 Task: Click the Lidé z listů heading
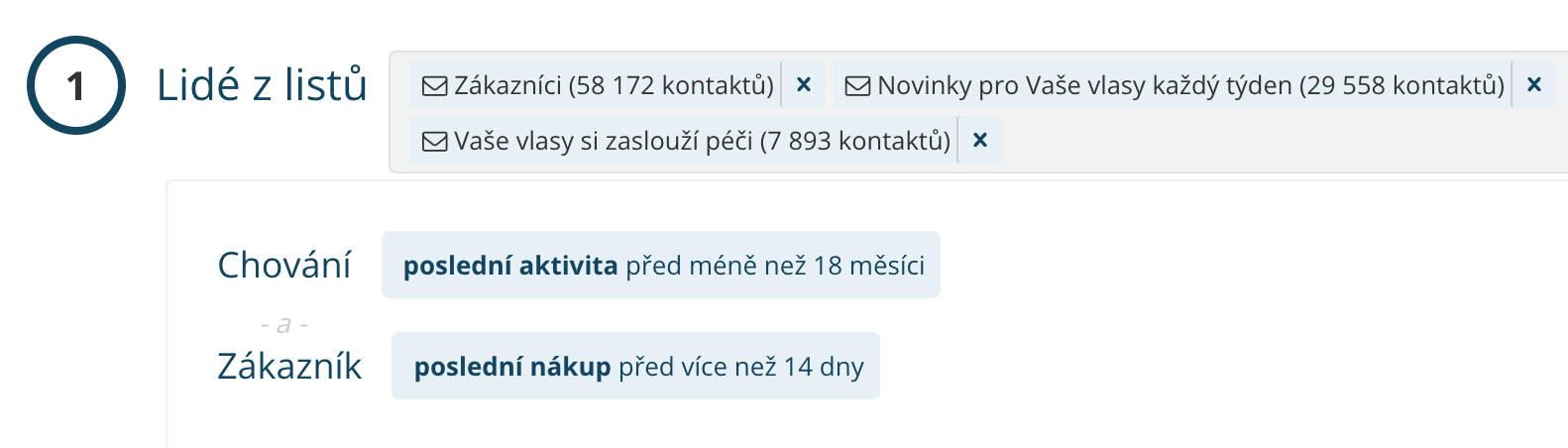click(262, 85)
